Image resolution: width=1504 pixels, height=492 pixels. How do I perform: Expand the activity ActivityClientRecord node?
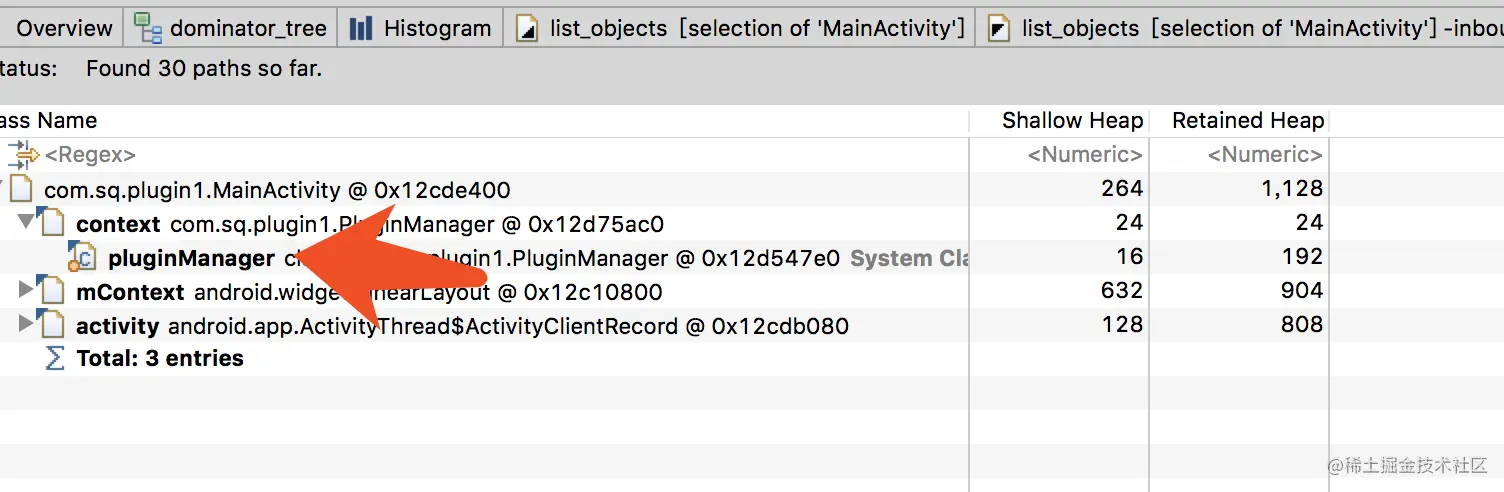click(27, 325)
